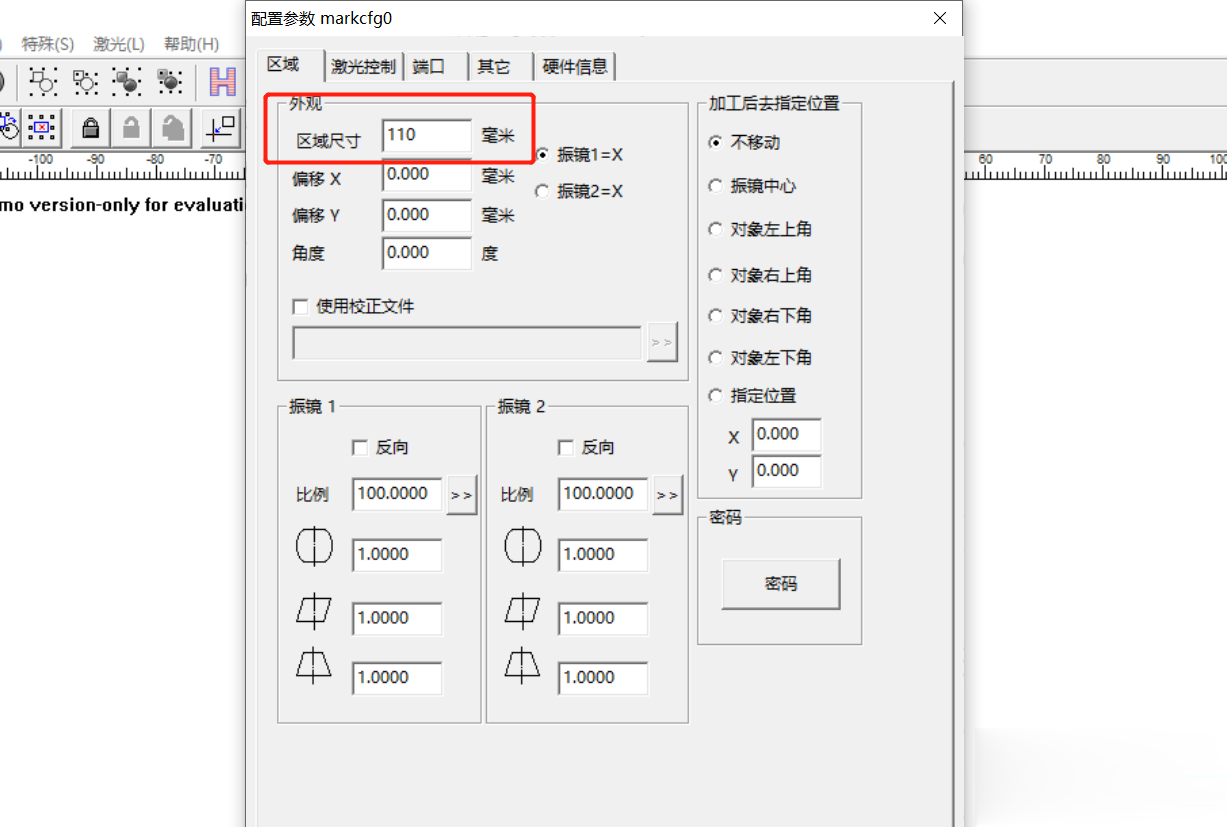Choose the 振镜1=X radio button
Viewport: 1227px width, 827px height.
click(x=542, y=155)
